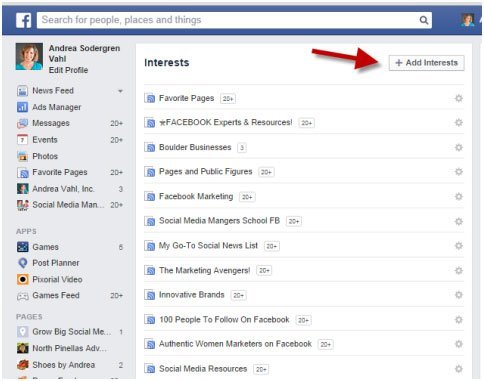Viewport: 484px width, 381px height.
Task: Click the Post Planner app icon
Action: pyautogui.click(x=22, y=263)
